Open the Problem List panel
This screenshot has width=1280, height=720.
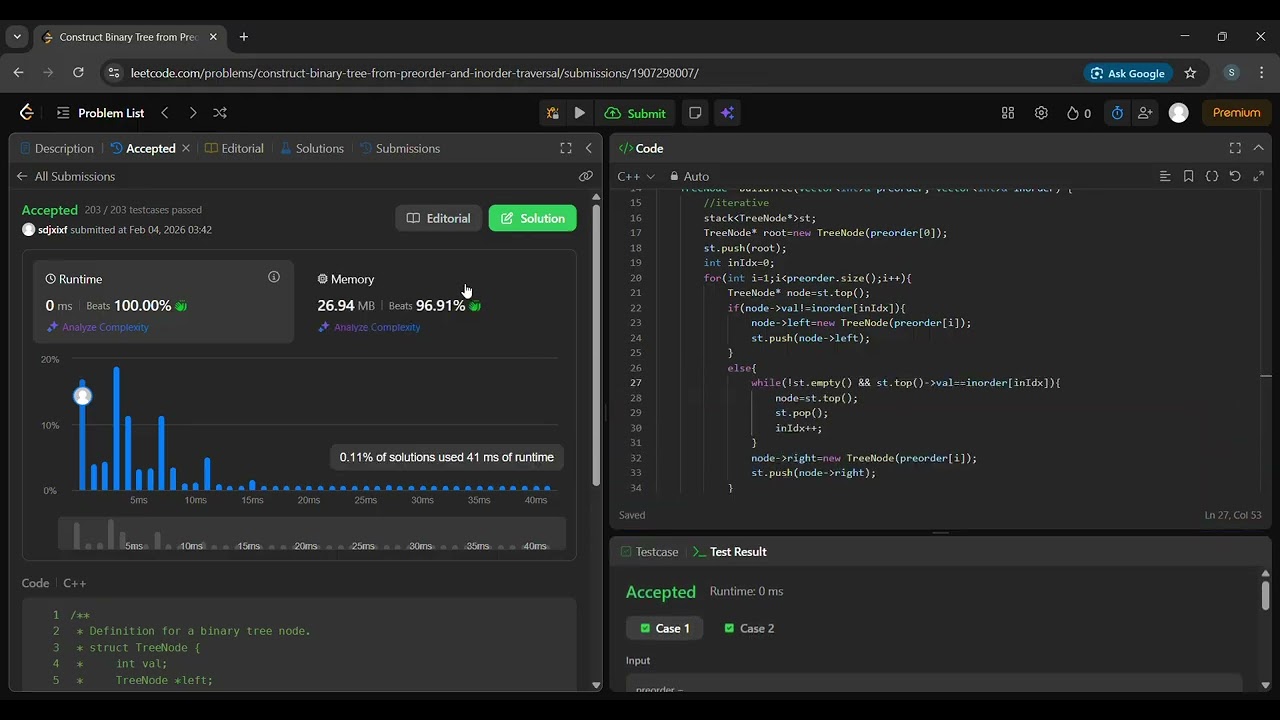tap(101, 113)
